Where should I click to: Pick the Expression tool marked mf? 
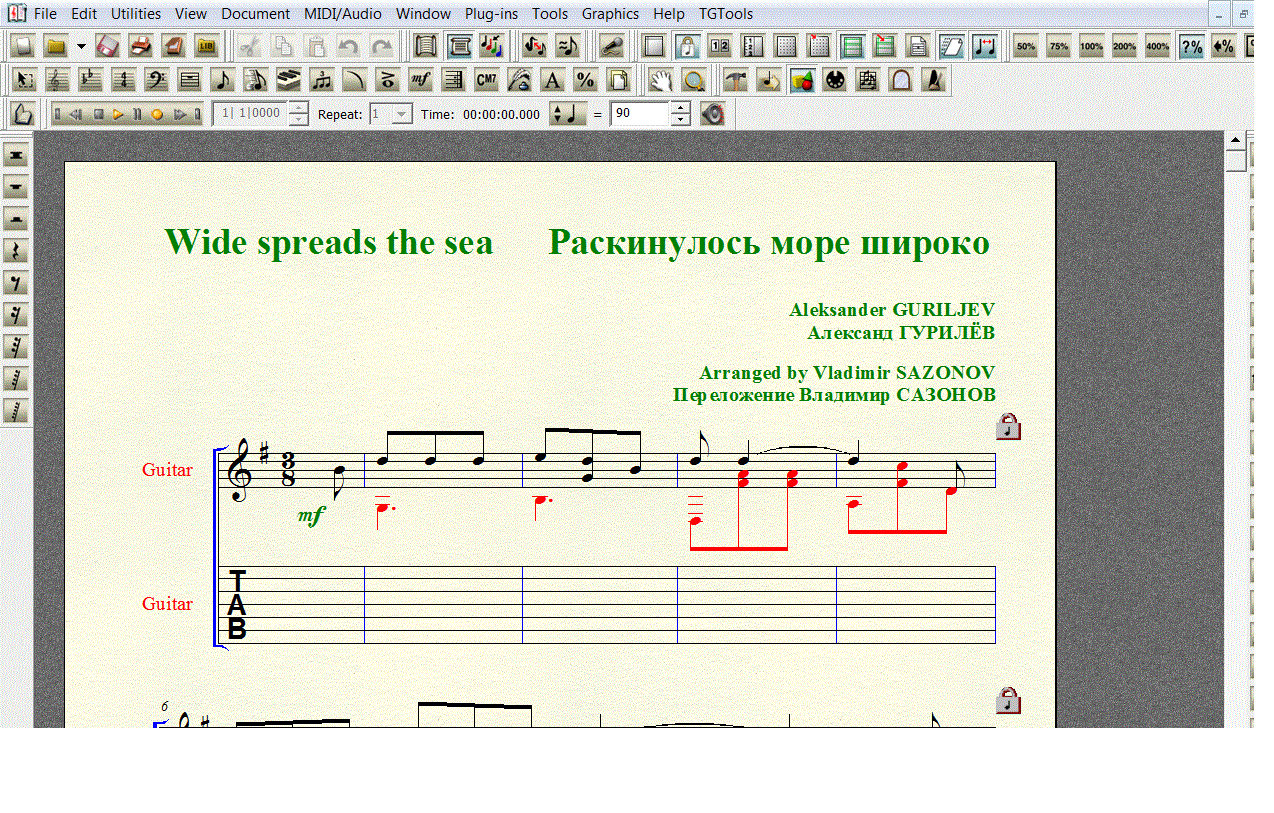click(x=421, y=81)
